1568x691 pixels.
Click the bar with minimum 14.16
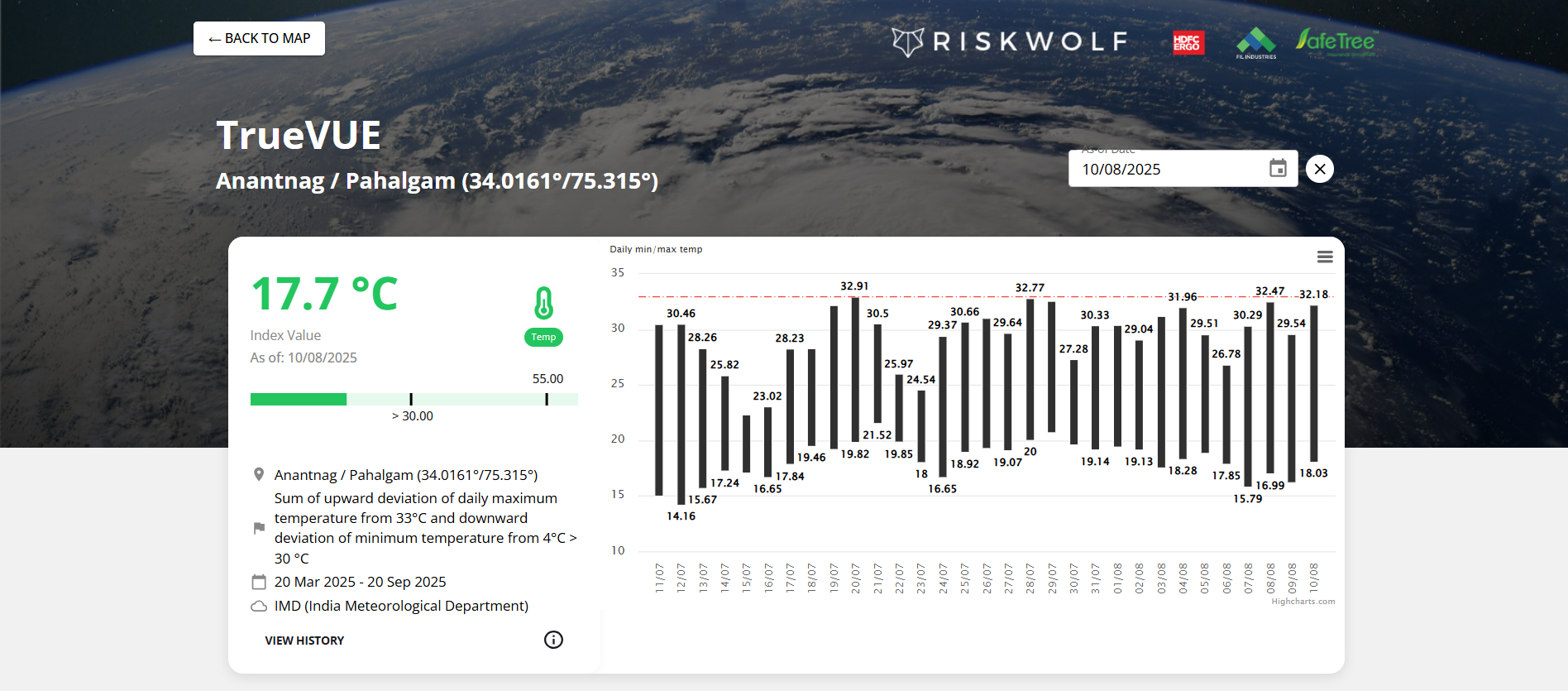[681, 414]
